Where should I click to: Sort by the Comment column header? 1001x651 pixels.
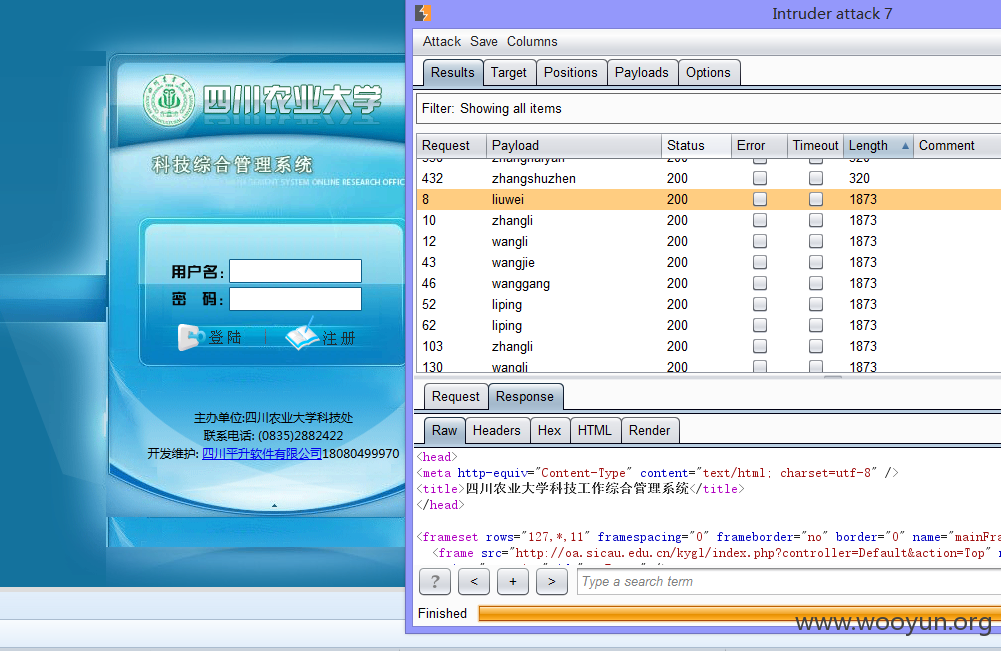click(x=956, y=146)
